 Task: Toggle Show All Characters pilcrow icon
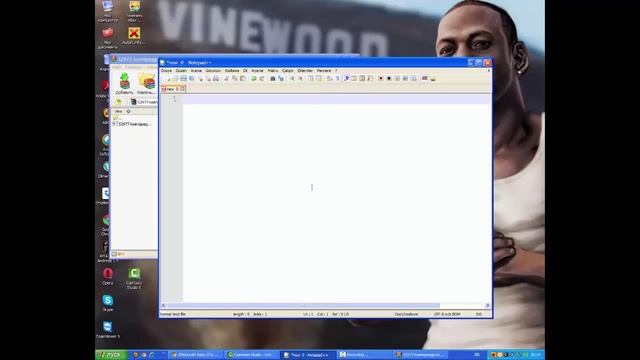coord(338,78)
